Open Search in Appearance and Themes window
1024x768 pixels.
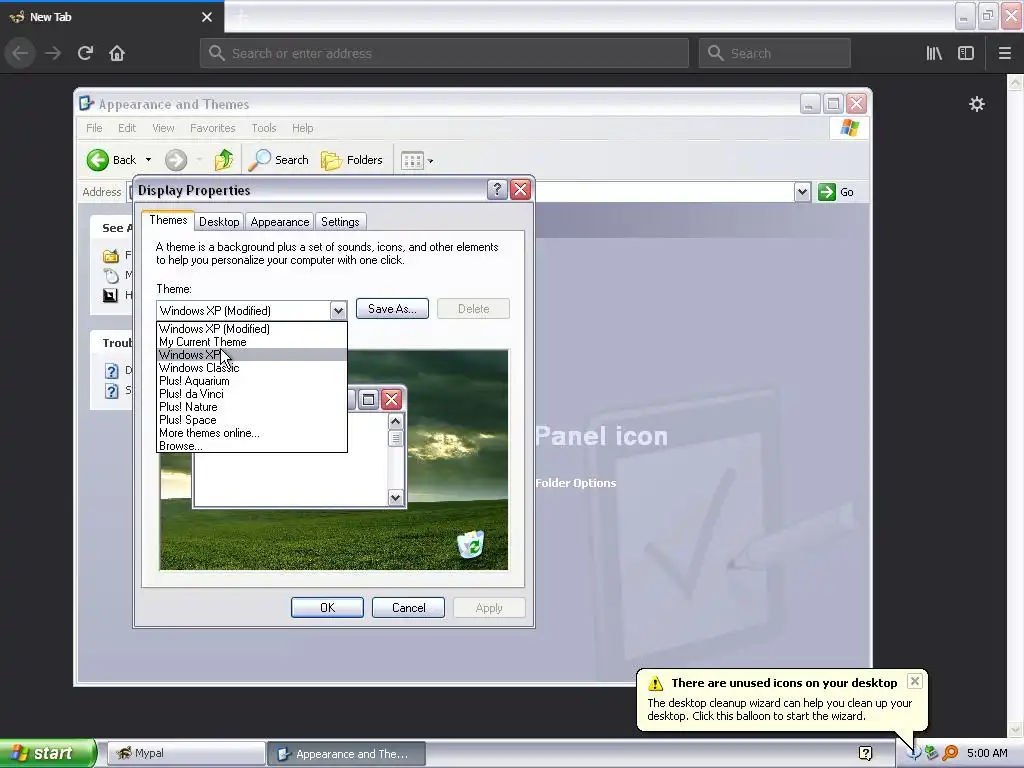[279, 160]
